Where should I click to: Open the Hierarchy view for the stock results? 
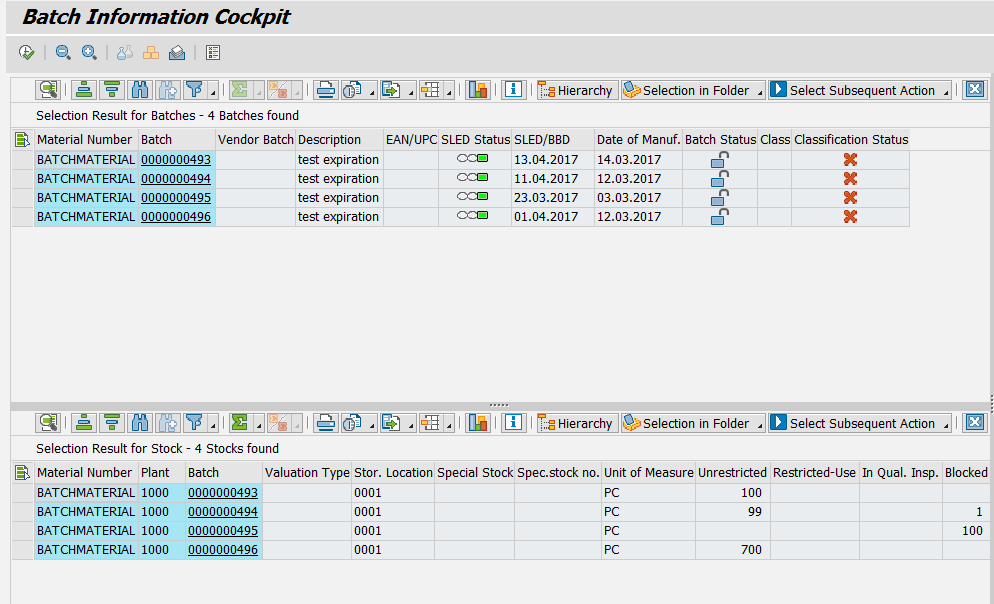(577, 423)
